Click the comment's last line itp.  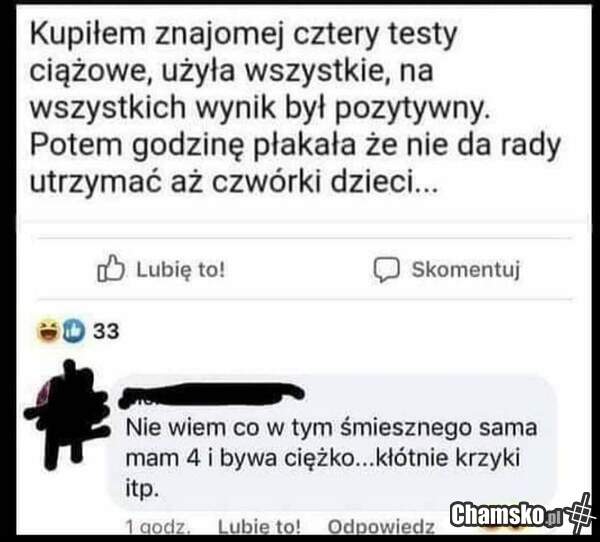[142, 488]
